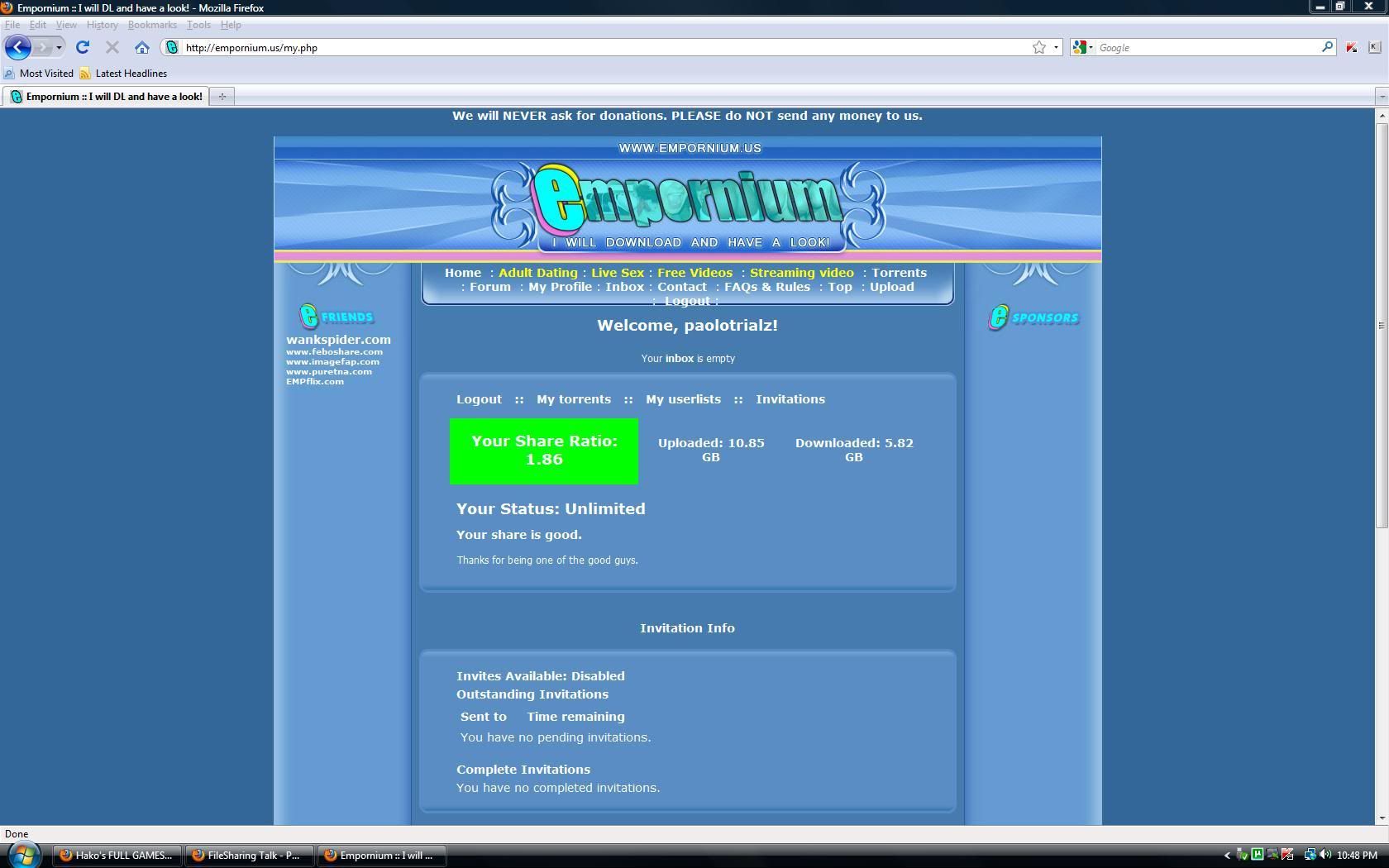Open the new tab plus button

pyautogui.click(x=222, y=97)
